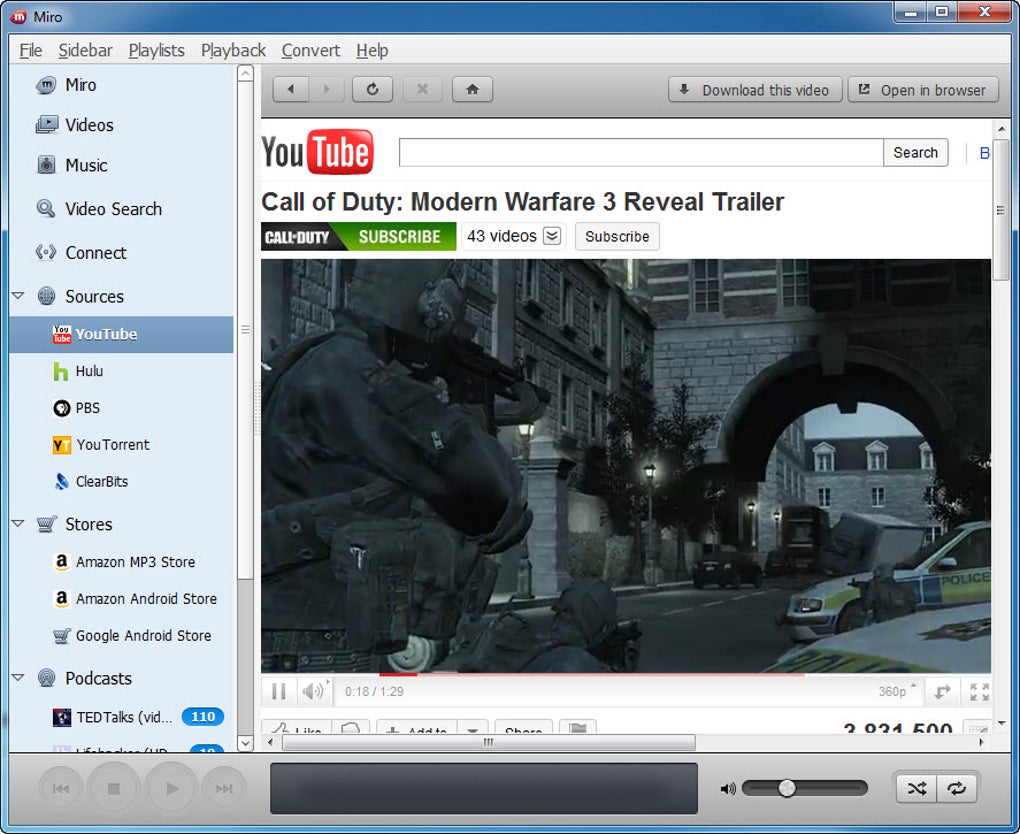Select the Hulu source icon
The width and height of the screenshot is (1020, 834).
tap(60, 371)
